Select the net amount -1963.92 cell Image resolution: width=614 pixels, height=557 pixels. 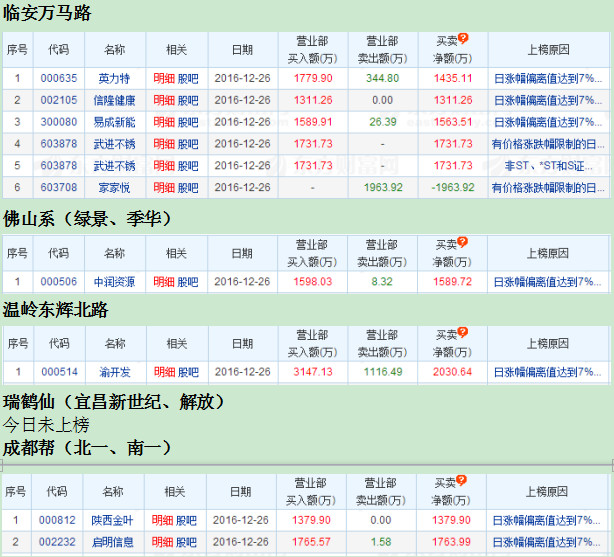coord(453,188)
